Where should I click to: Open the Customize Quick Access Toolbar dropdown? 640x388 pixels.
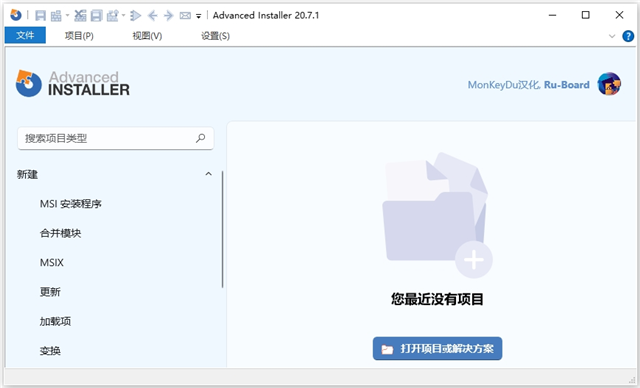(x=198, y=16)
